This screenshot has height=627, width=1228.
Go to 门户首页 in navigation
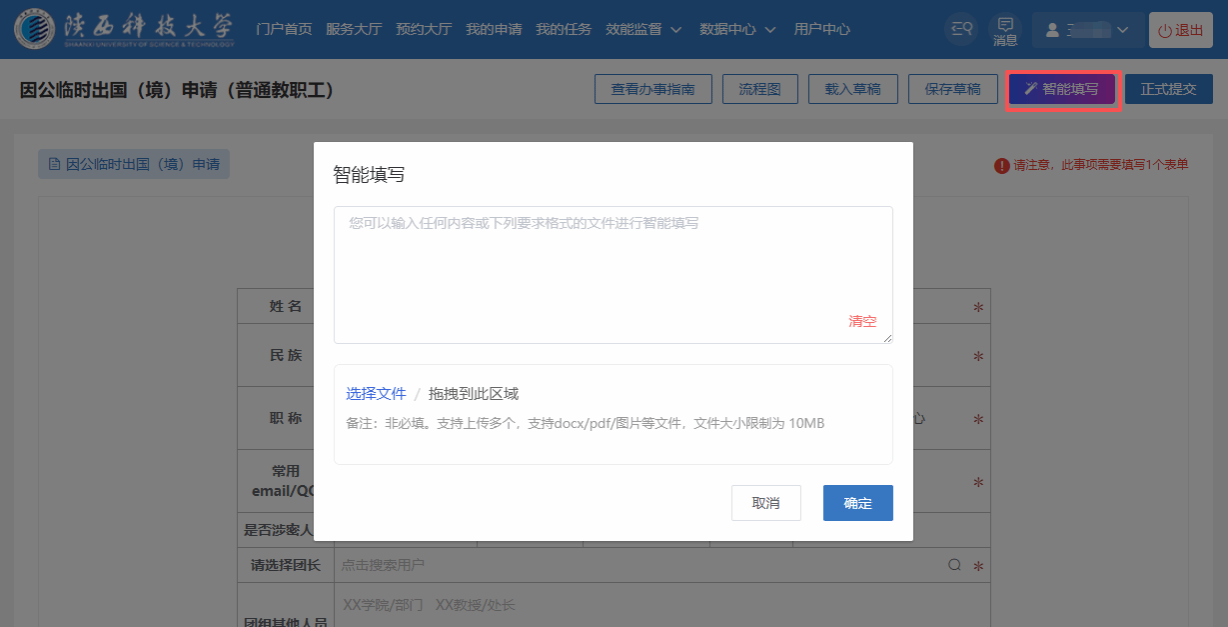tap(284, 30)
